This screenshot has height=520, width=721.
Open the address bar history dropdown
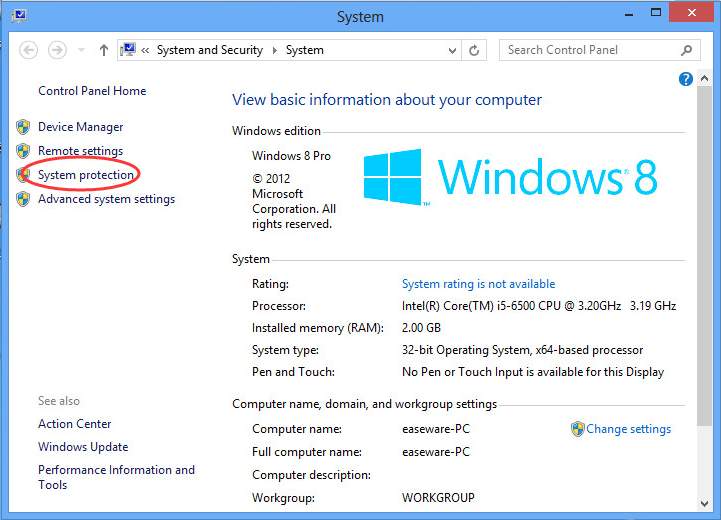click(452, 50)
